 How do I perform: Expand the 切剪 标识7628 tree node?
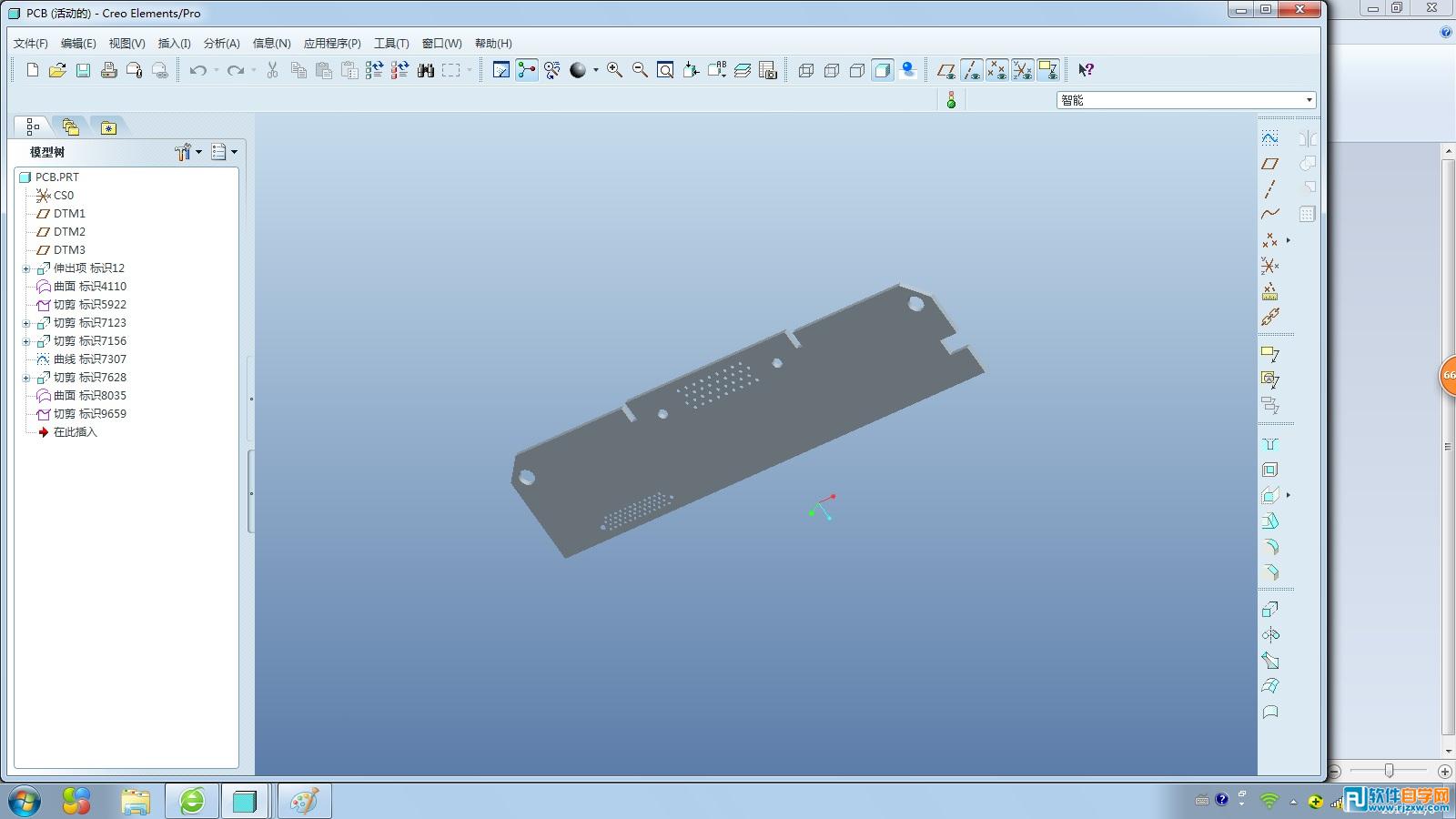26,378
